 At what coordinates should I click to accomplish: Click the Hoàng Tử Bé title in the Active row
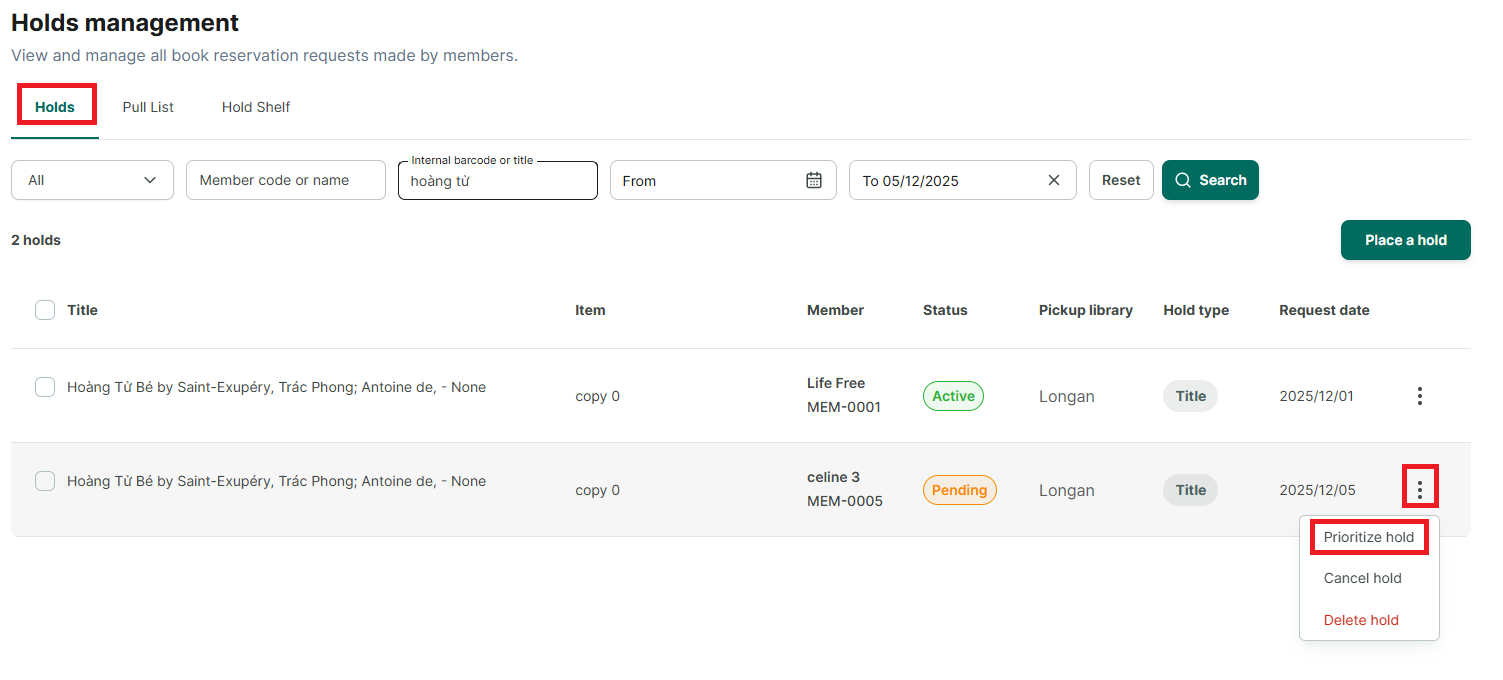tap(276, 387)
